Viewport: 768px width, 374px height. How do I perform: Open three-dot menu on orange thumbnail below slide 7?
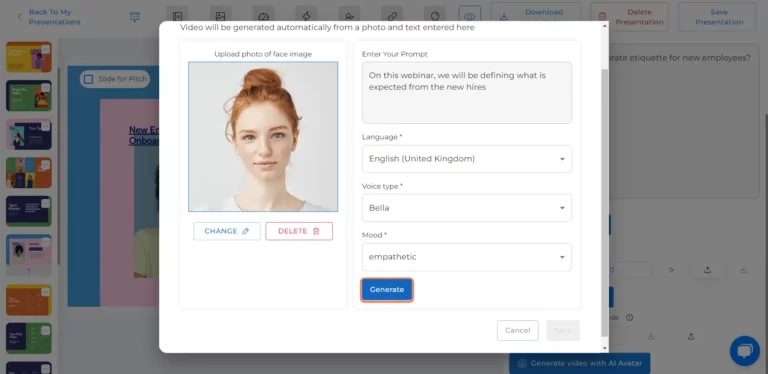[46, 292]
